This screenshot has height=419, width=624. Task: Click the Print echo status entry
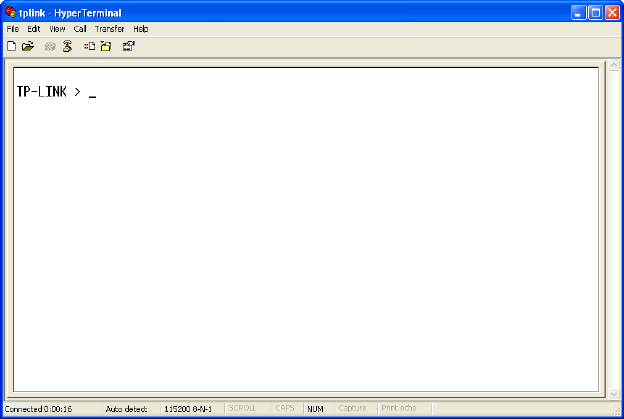[x=399, y=408]
